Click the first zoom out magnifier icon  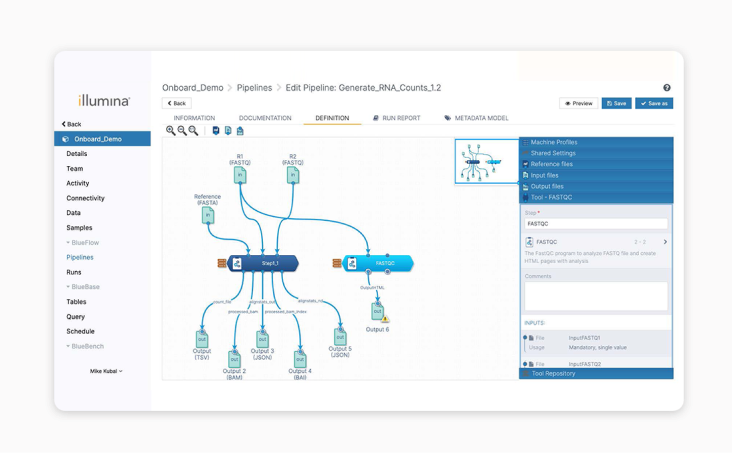(182, 131)
